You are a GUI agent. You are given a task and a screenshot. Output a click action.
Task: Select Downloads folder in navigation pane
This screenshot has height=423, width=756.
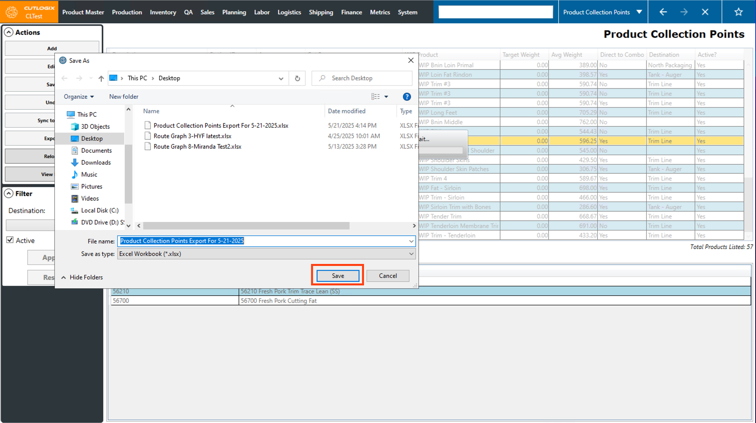click(x=95, y=162)
